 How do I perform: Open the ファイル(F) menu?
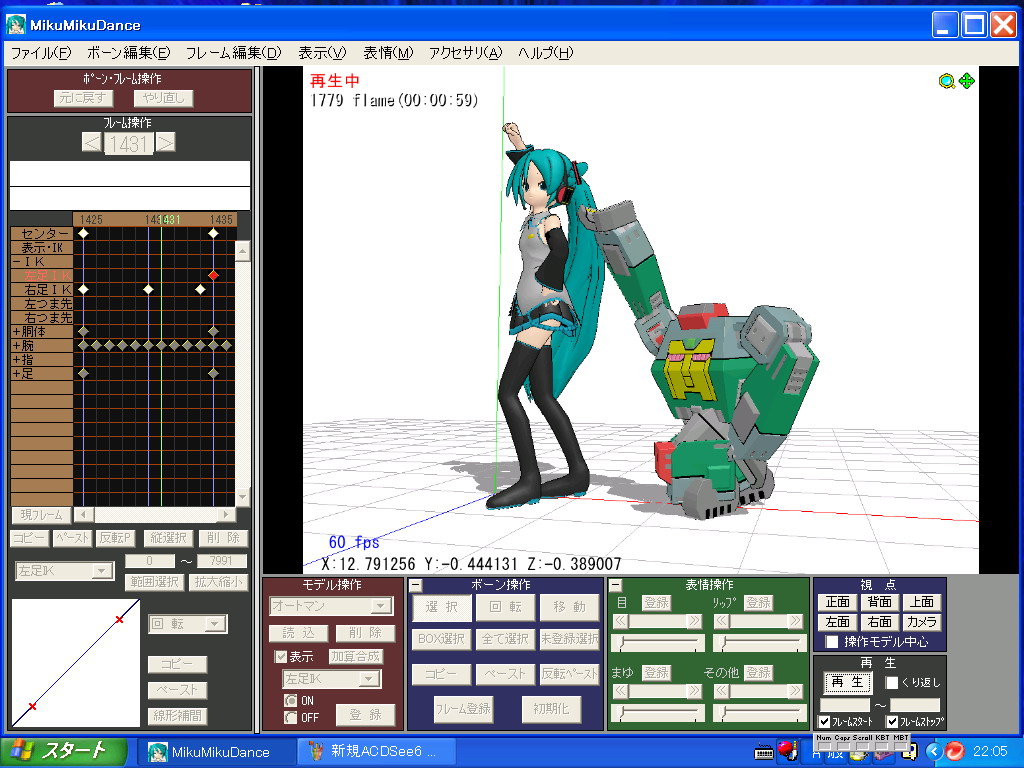[x=40, y=53]
